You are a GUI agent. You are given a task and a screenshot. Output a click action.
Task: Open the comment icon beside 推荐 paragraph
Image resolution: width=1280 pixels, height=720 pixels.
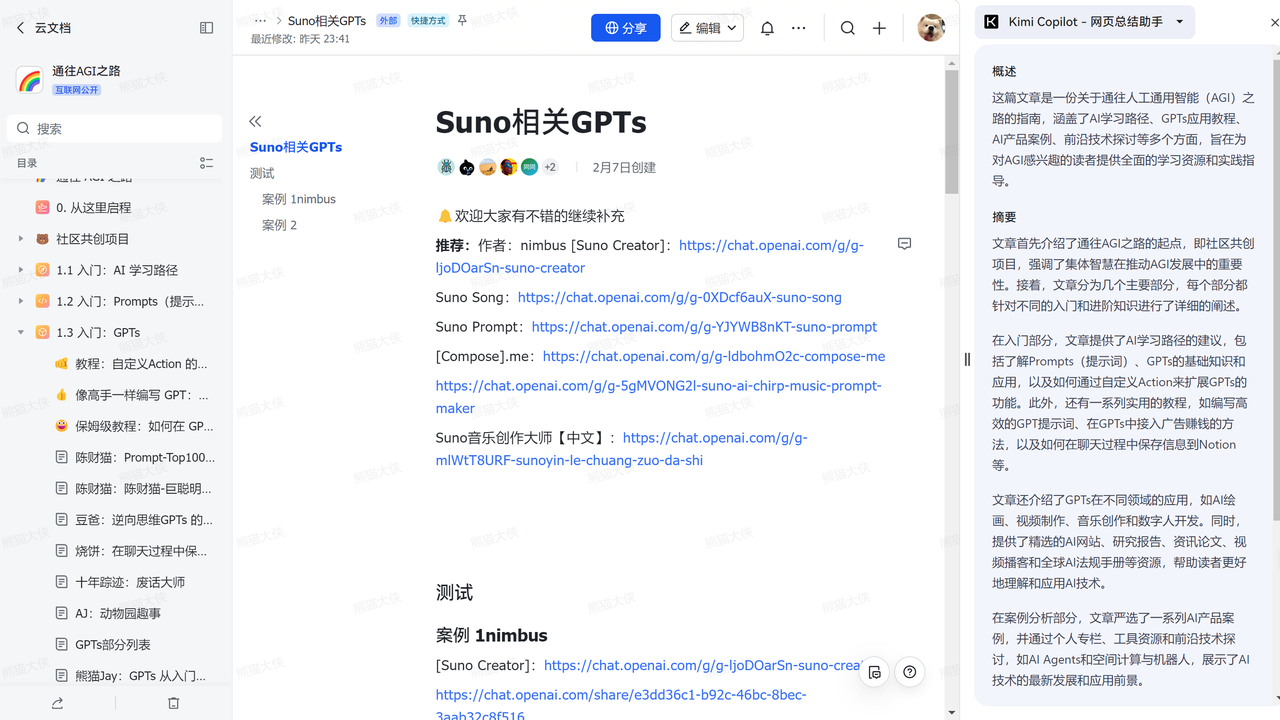905,244
